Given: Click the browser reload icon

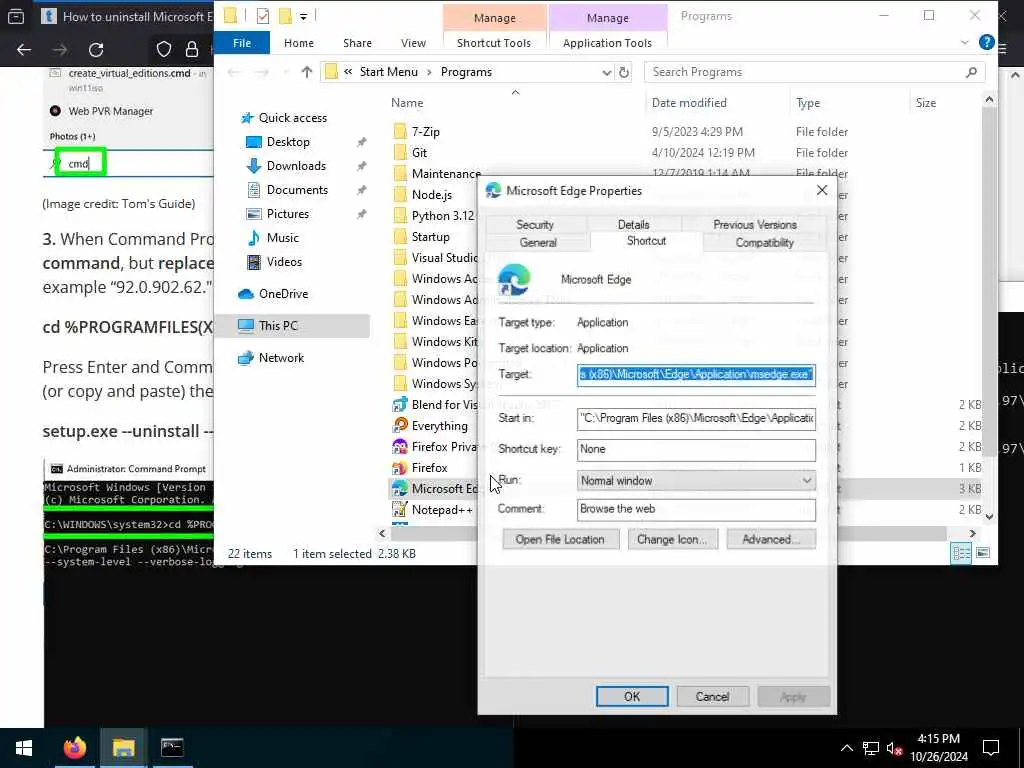Looking at the screenshot, I should [96, 50].
